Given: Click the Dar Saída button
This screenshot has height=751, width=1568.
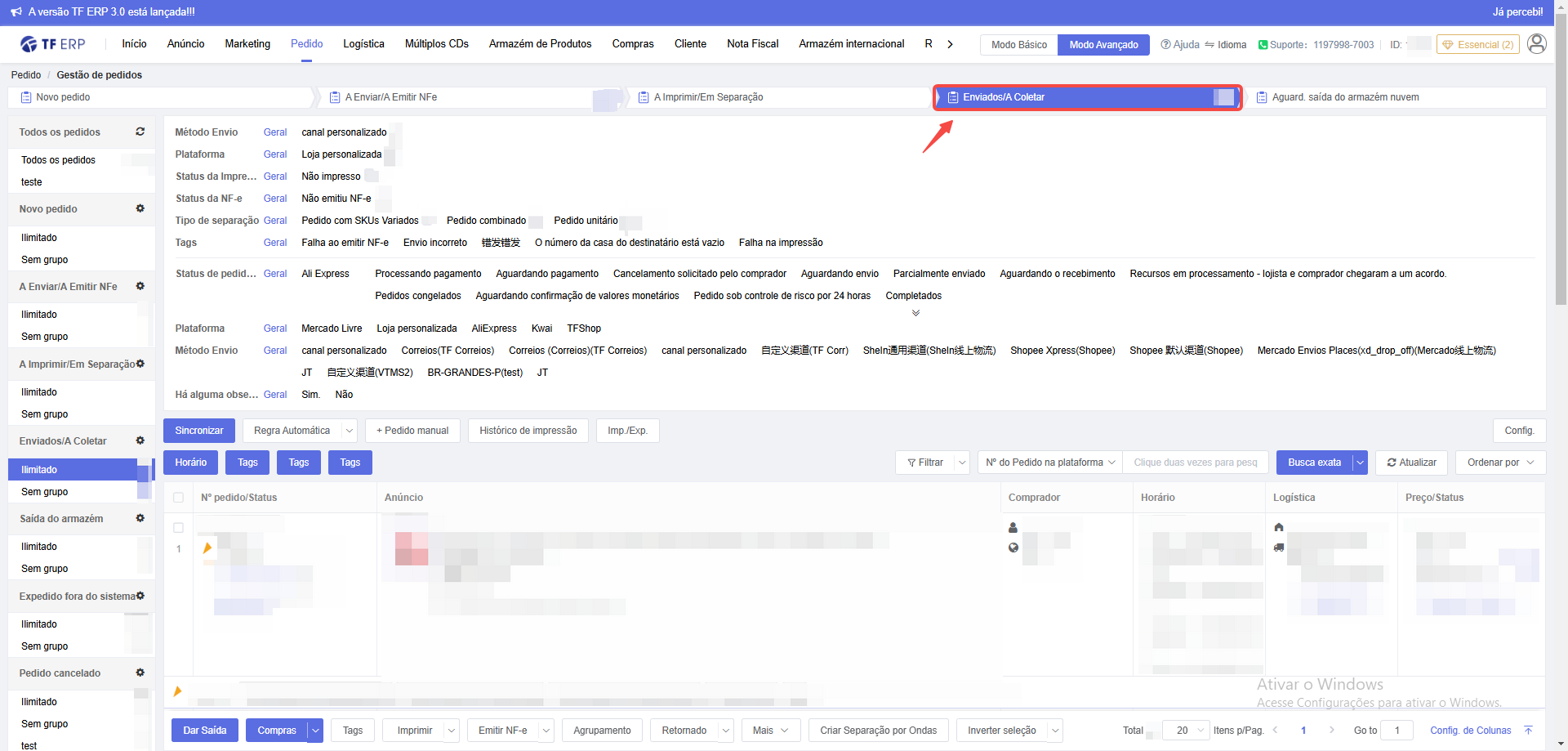Looking at the screenshot, I should (205, 731).
